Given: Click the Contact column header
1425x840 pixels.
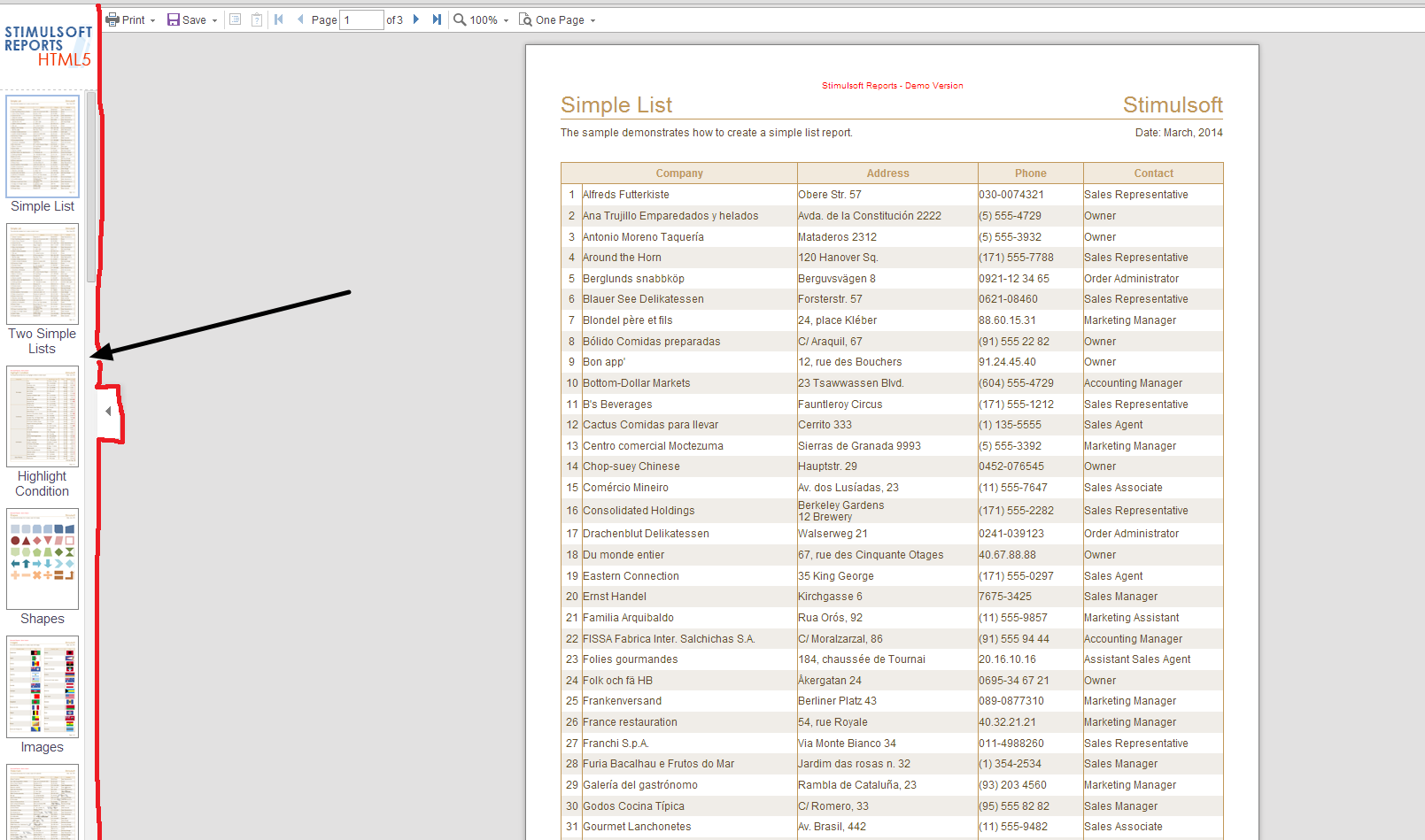Looking at the screenshot, I should pos(1153,173).
